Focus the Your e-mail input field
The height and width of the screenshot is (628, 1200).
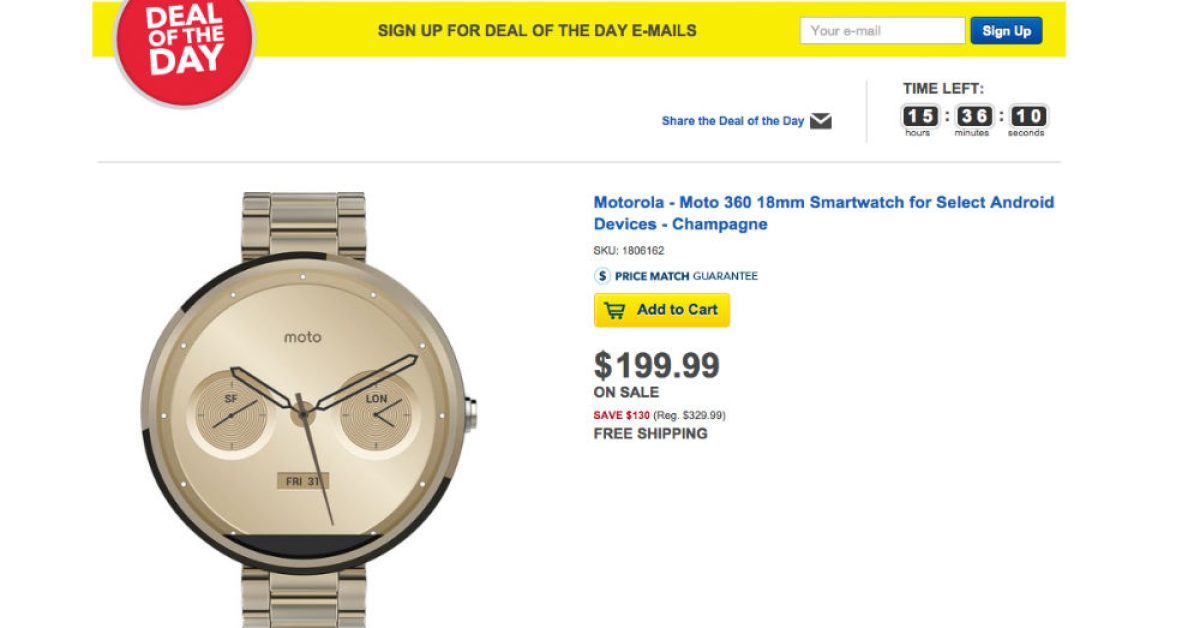882,31
